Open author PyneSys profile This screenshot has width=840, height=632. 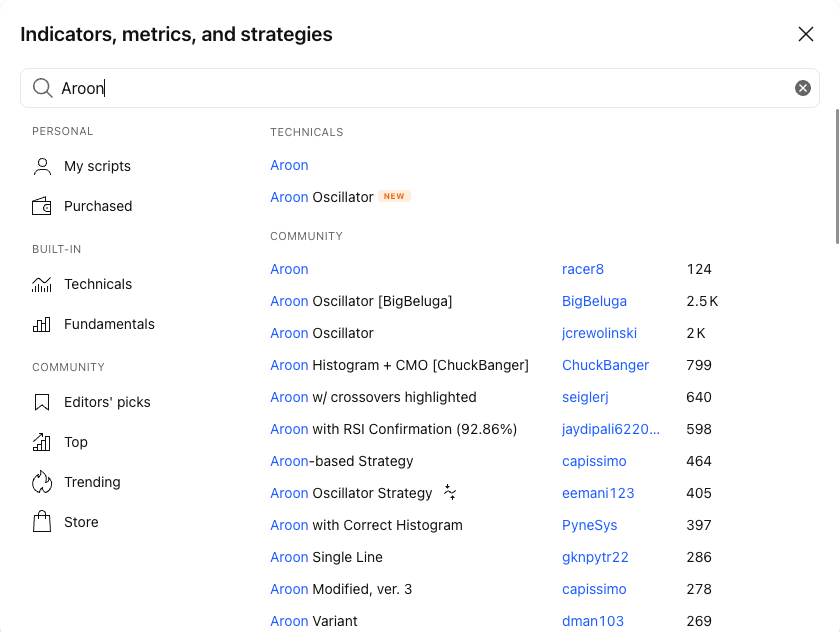tap(589, 525)
